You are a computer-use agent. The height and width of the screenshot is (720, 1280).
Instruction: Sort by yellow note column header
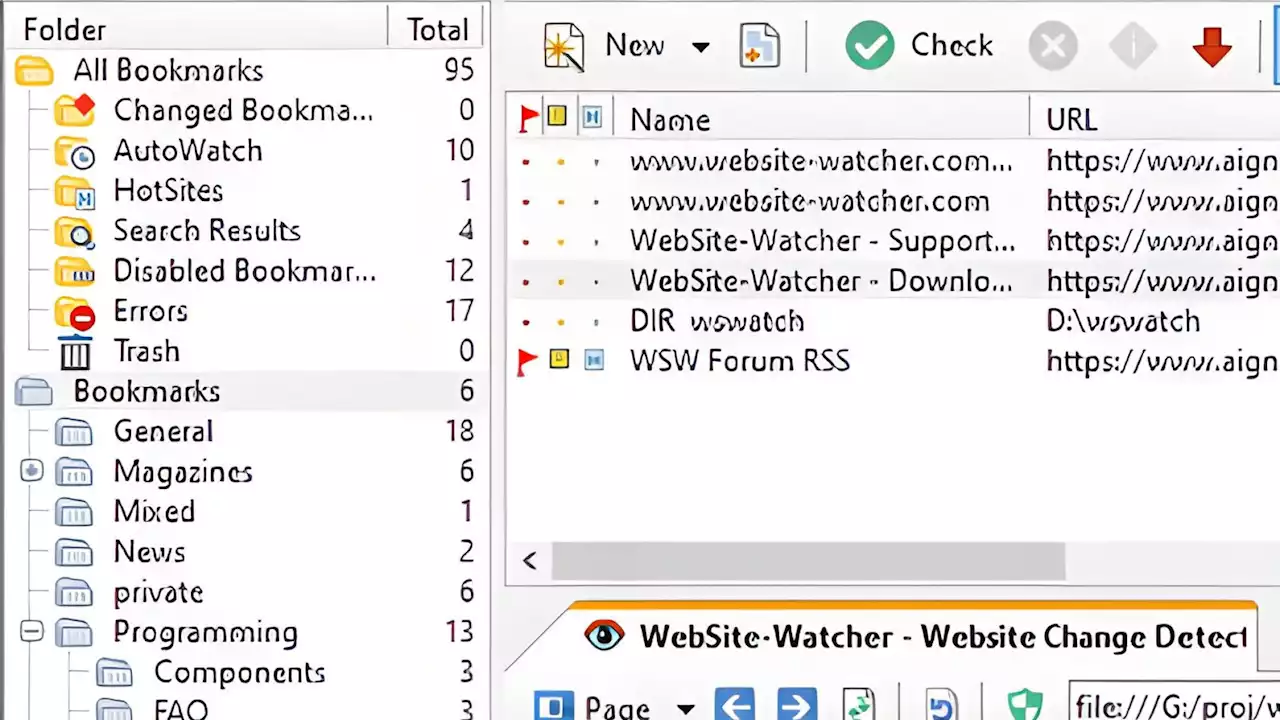coord(557,118)
